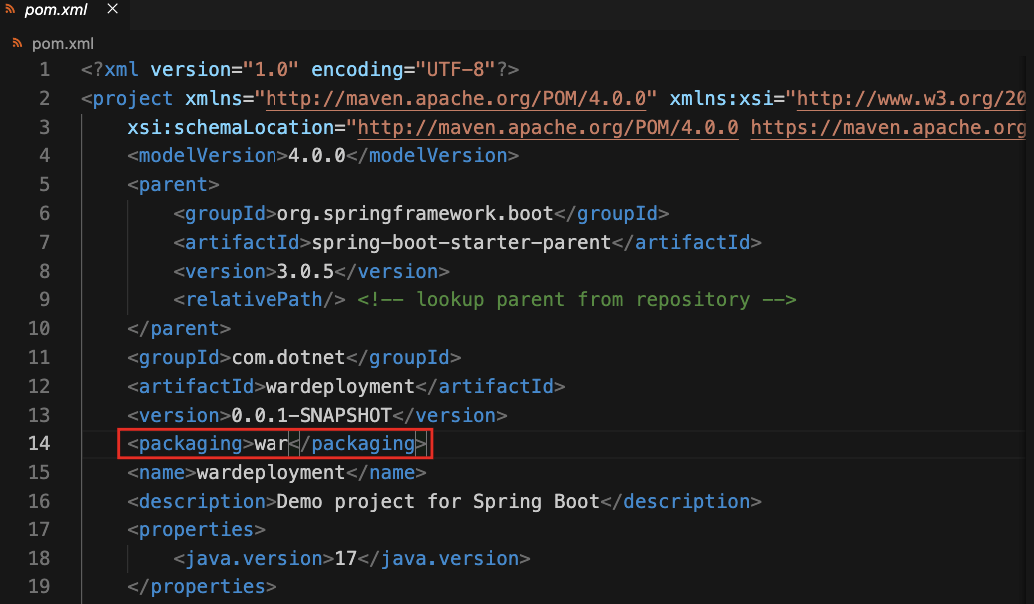Place cursor on the 'project' tag name
Image resolution: width=1034 pixels, height=604 pixels.
point(133,99)
